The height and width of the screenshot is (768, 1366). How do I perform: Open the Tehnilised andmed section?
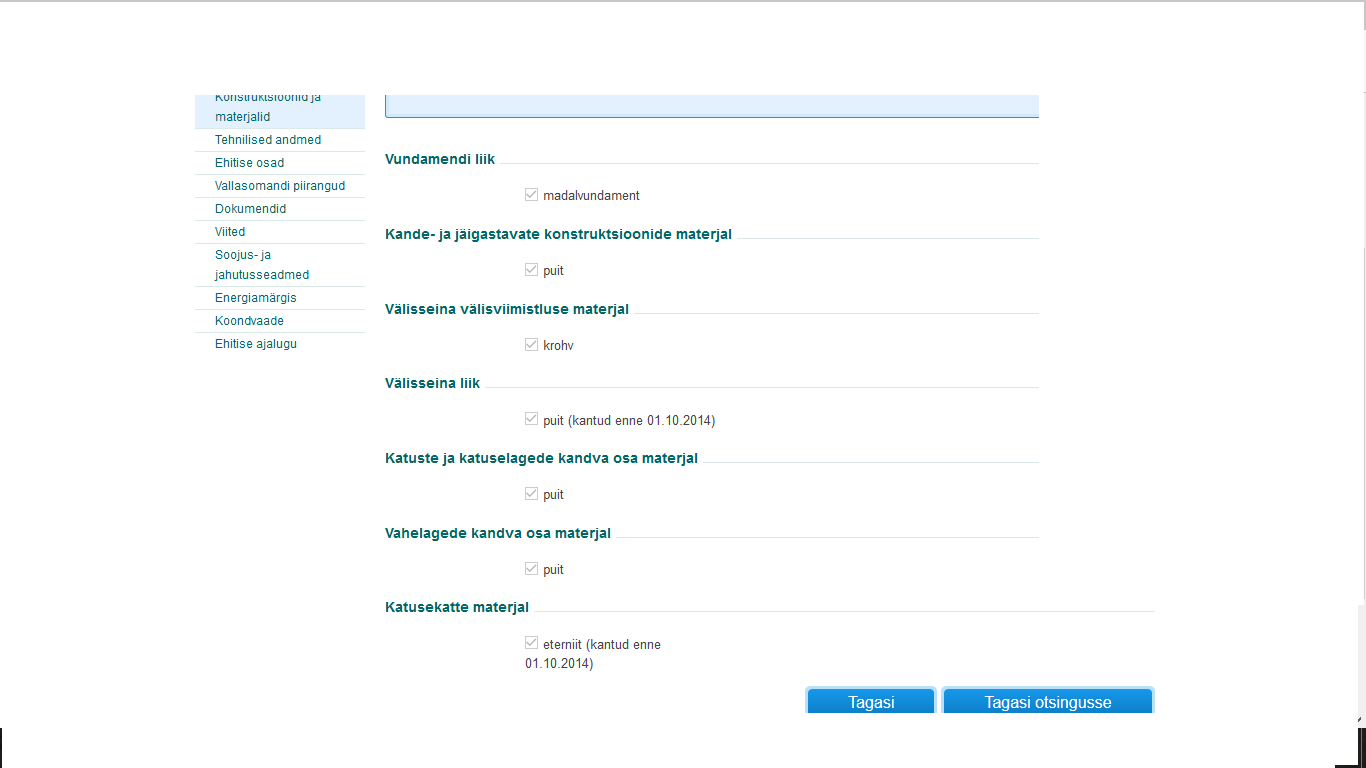tap(268, 140)
